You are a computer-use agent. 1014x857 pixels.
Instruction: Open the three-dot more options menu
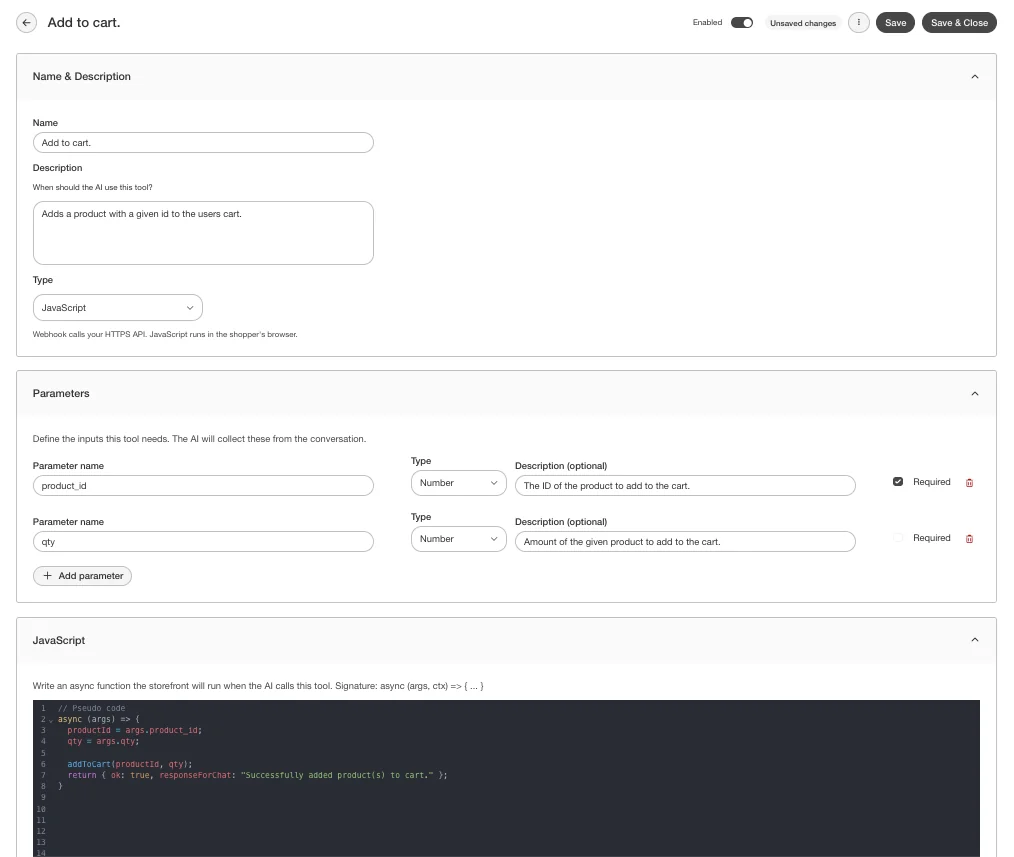pos(858,23)
